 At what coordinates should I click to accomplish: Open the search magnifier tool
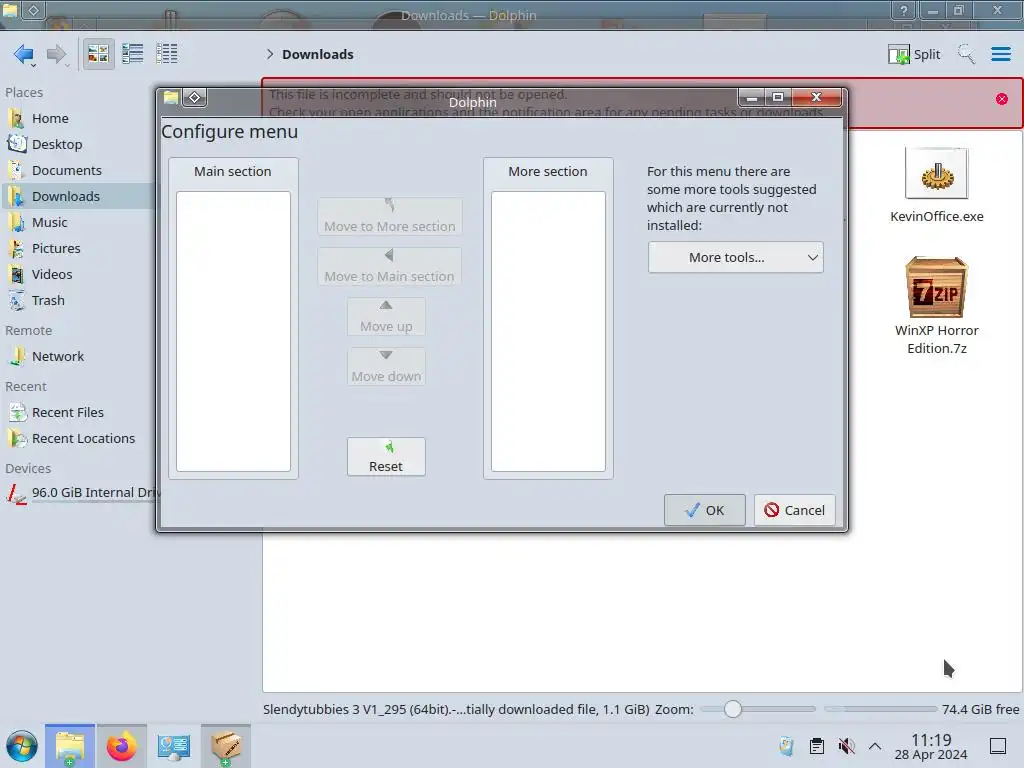point(966,54)
